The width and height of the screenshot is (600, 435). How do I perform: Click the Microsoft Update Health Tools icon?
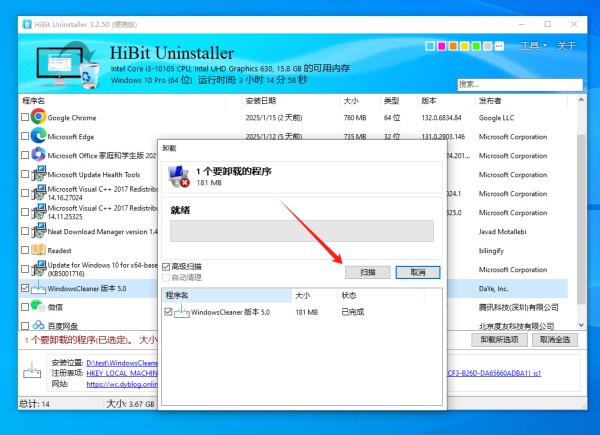point(39,174)
